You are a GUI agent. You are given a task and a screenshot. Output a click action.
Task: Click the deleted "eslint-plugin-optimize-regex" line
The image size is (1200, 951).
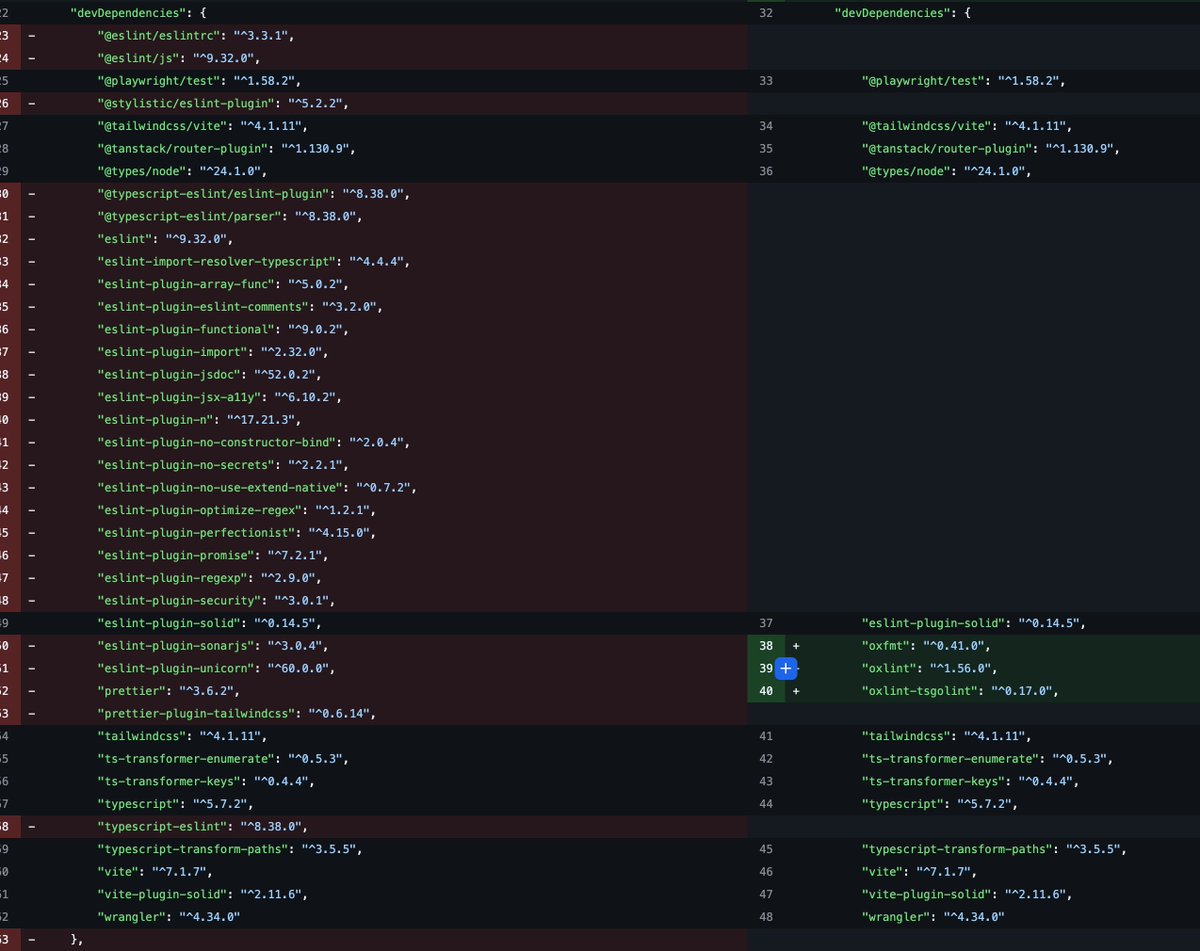click(x=374, y=510)
